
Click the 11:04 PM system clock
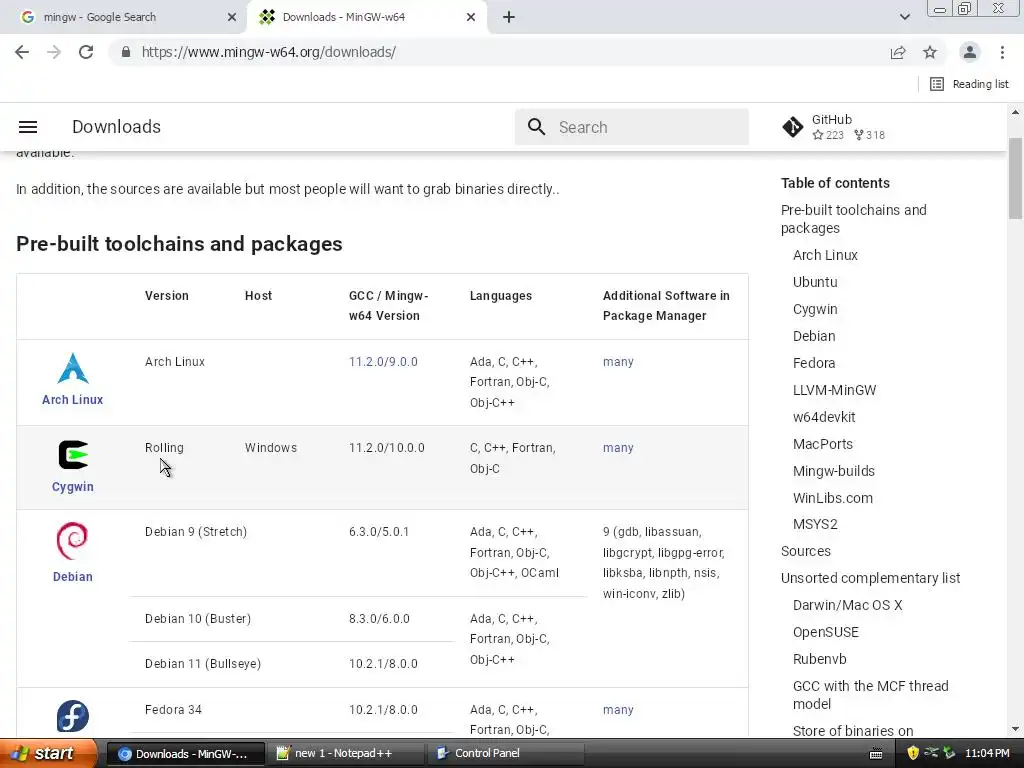coord(987,754)
